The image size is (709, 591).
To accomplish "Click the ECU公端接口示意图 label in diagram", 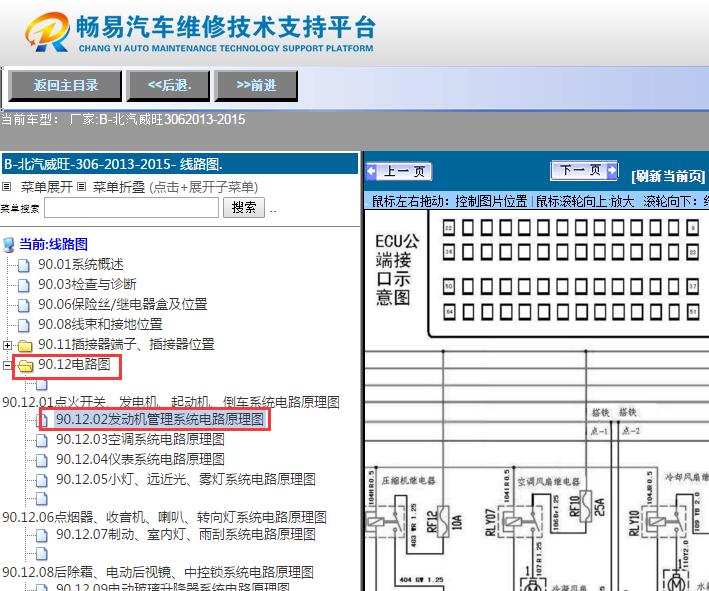I will pos(397,269).
